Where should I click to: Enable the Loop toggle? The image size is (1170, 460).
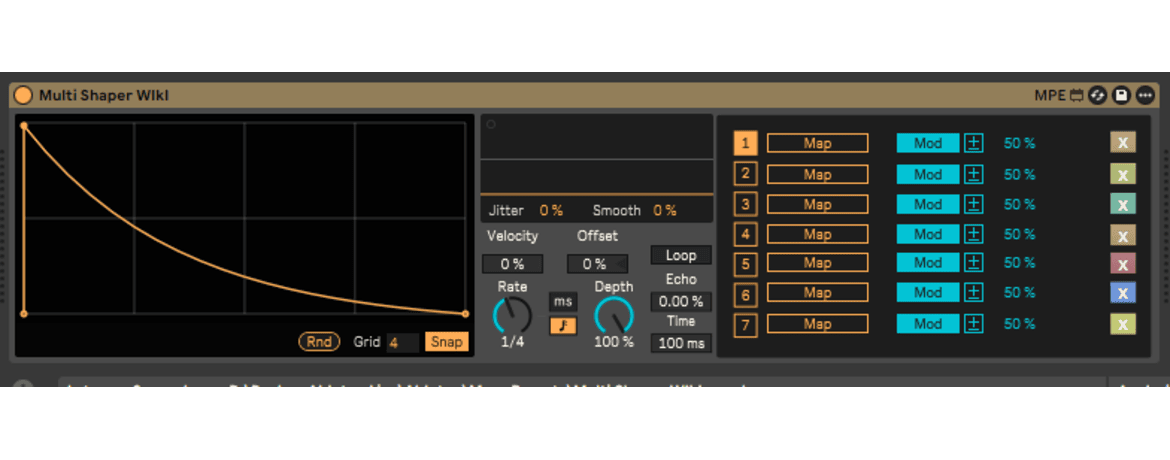point(680,255)
